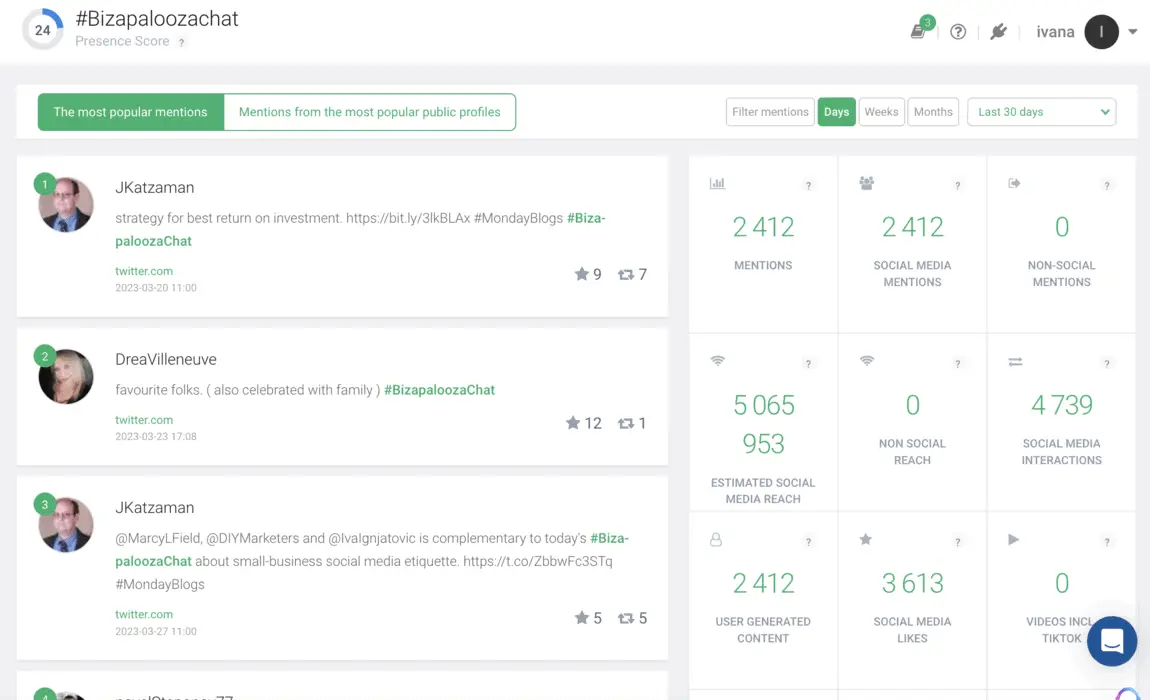Select the Days grouping
This screenshot has width=1150, height=700.
836,112
